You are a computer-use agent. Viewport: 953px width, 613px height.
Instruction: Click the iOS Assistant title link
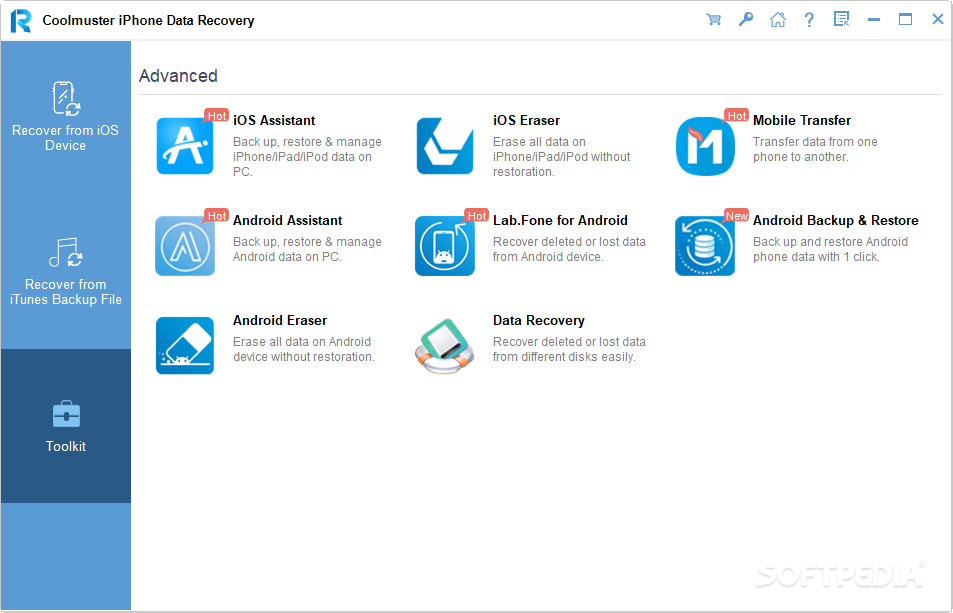[274, 120]
